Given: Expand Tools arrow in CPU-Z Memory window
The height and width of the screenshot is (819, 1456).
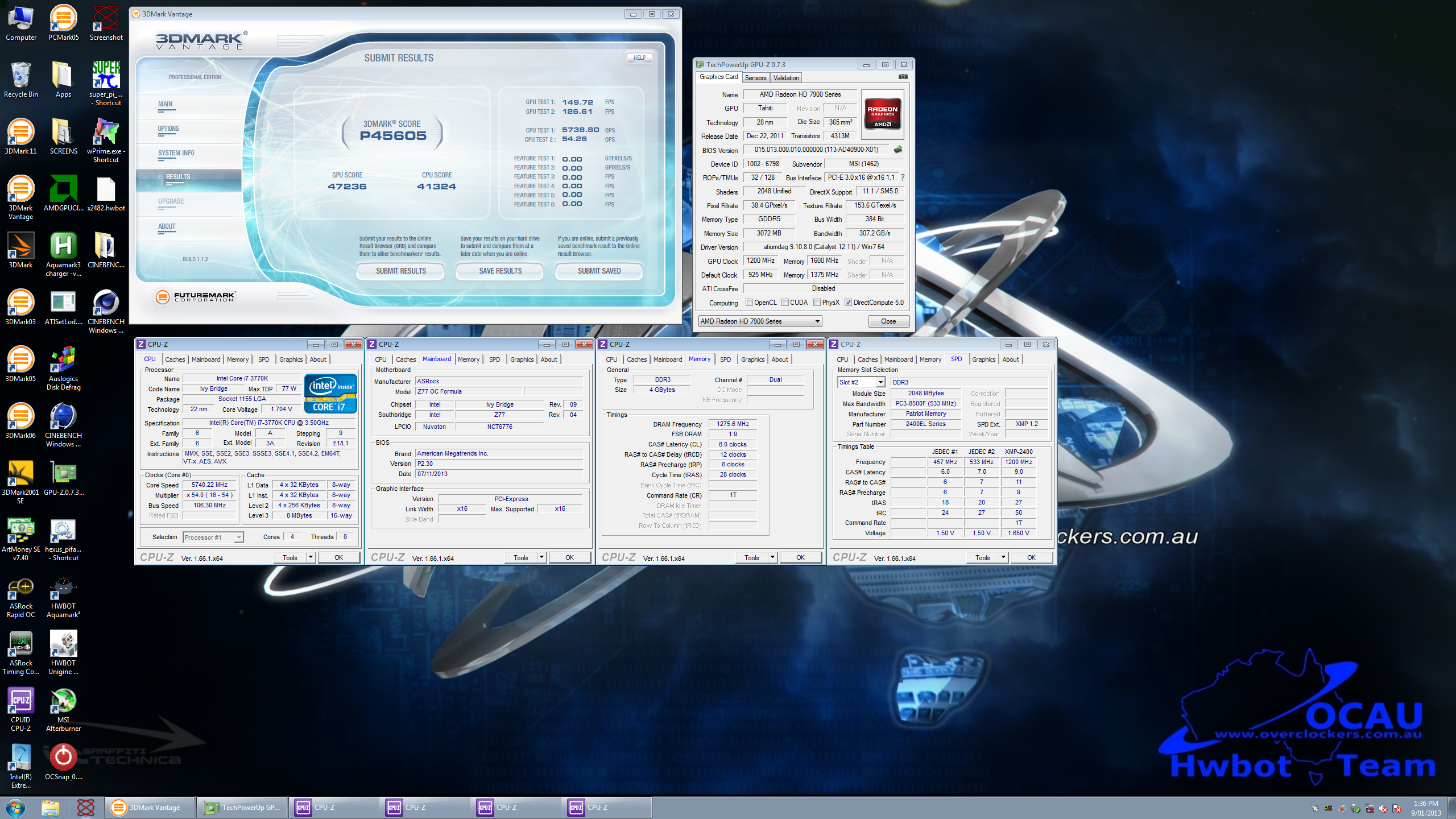Looking at the screenshot, I should [773, 557].
